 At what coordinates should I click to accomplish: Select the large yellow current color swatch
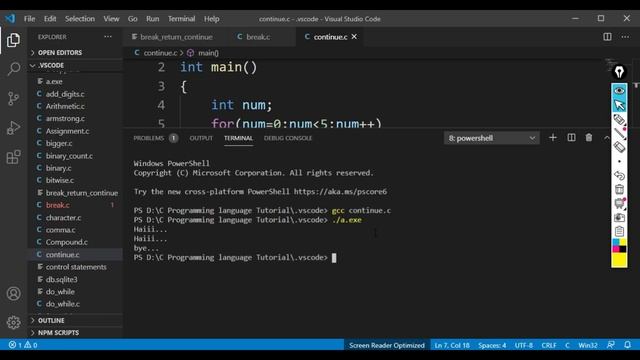tap(619, 260)
